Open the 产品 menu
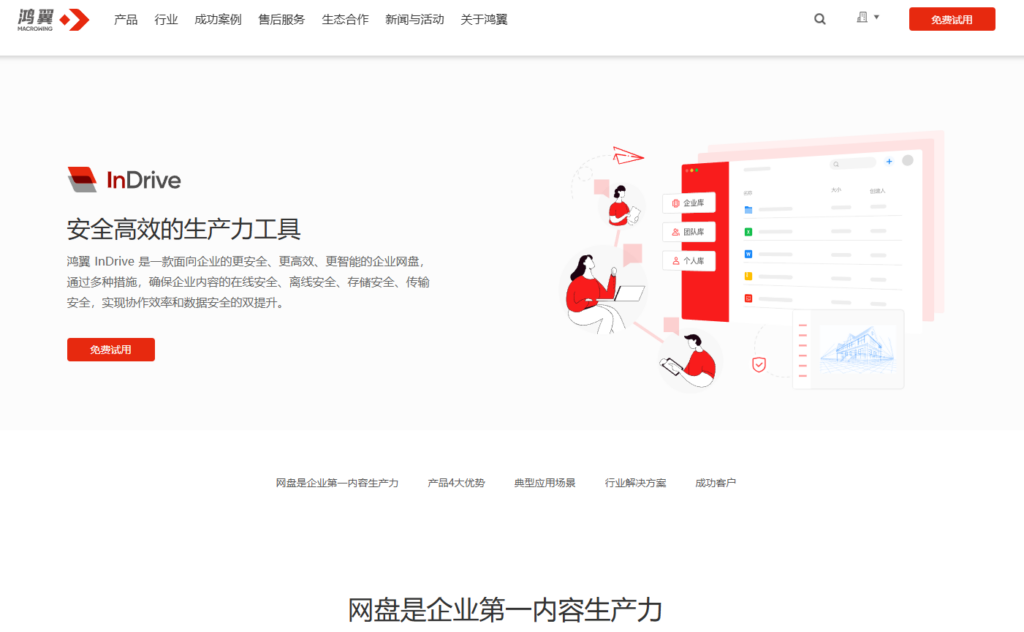Image resolution: width=1024 pixels, height=632 pixels. 125,20
